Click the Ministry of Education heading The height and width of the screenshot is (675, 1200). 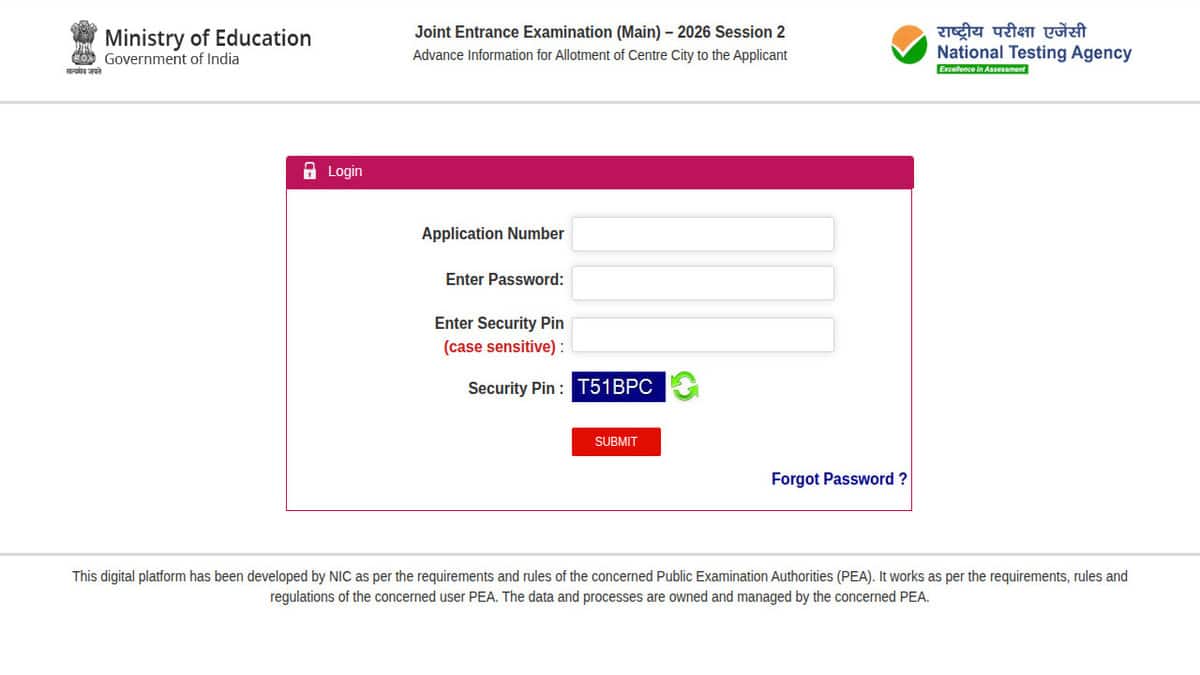coord(208,38)
